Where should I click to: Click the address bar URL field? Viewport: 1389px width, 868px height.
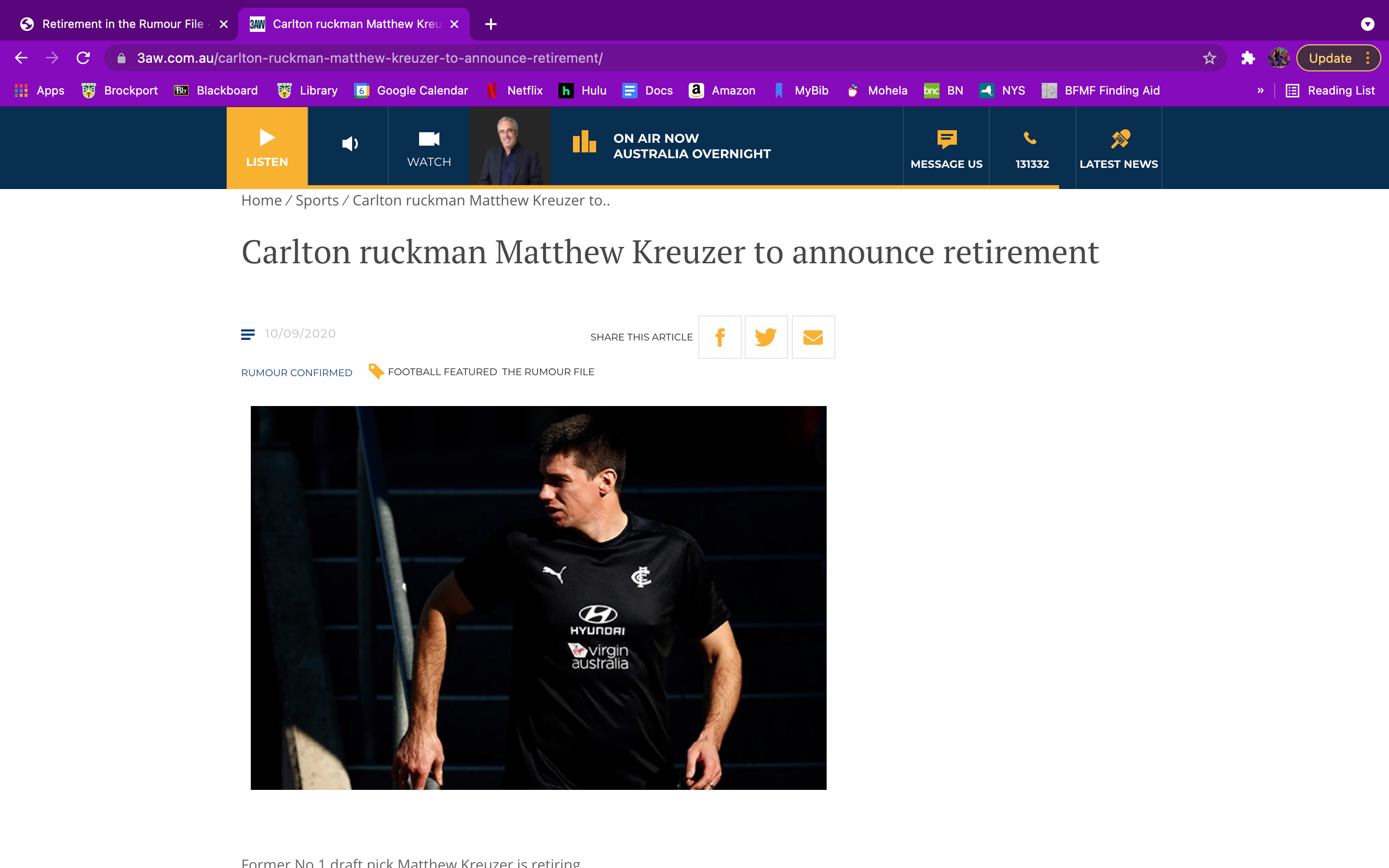coord(631,58)
